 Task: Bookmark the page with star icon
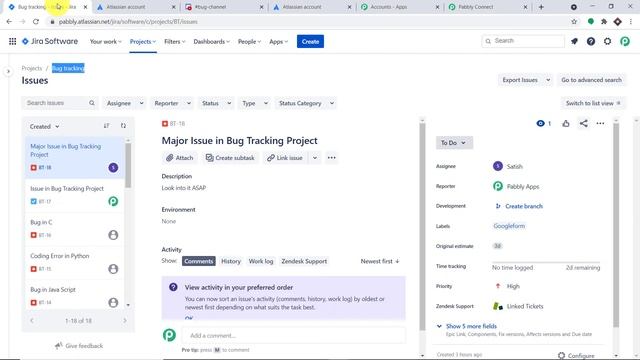coord(574,21)
